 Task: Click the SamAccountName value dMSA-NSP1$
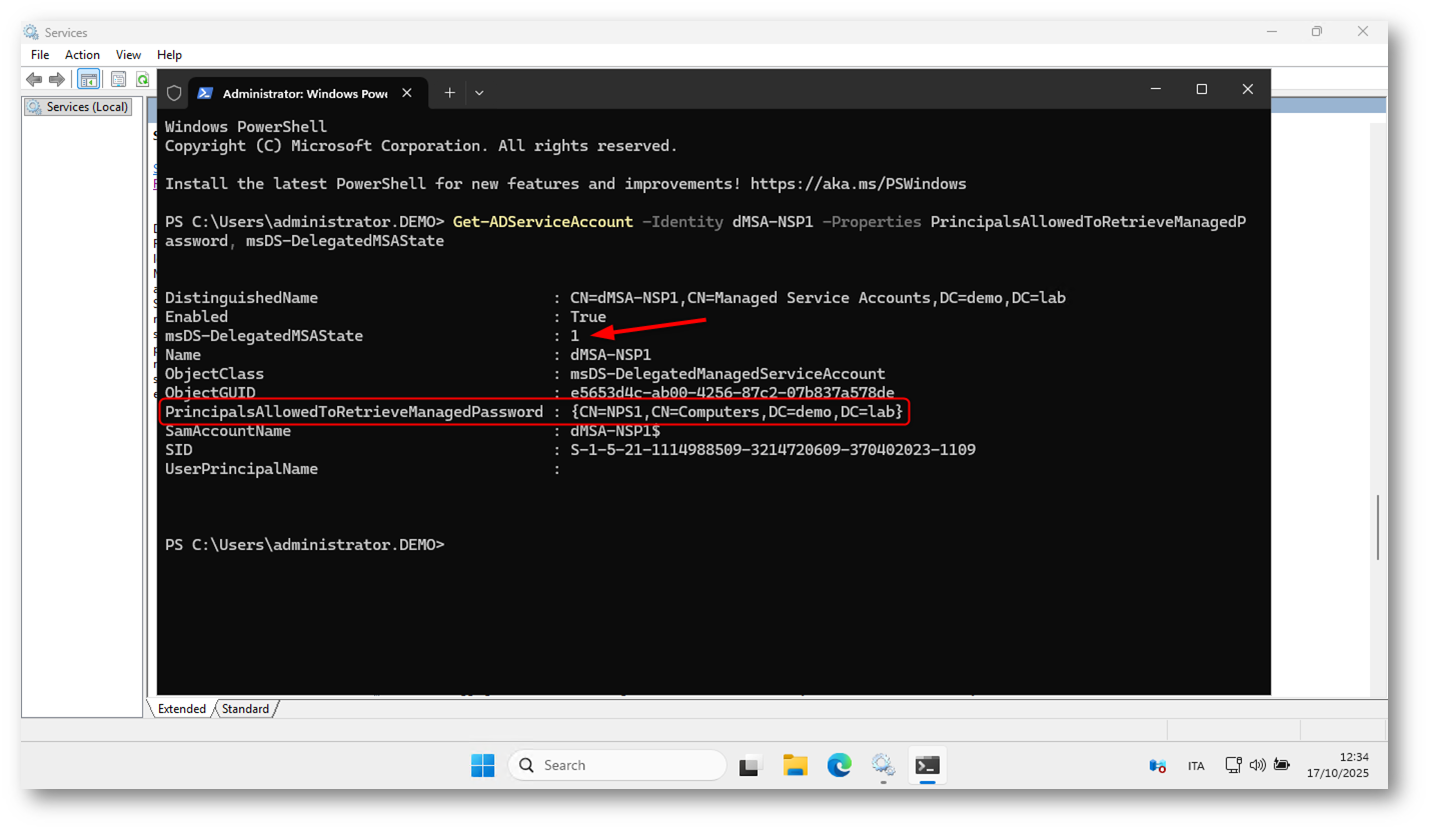(x=615, y=431)
